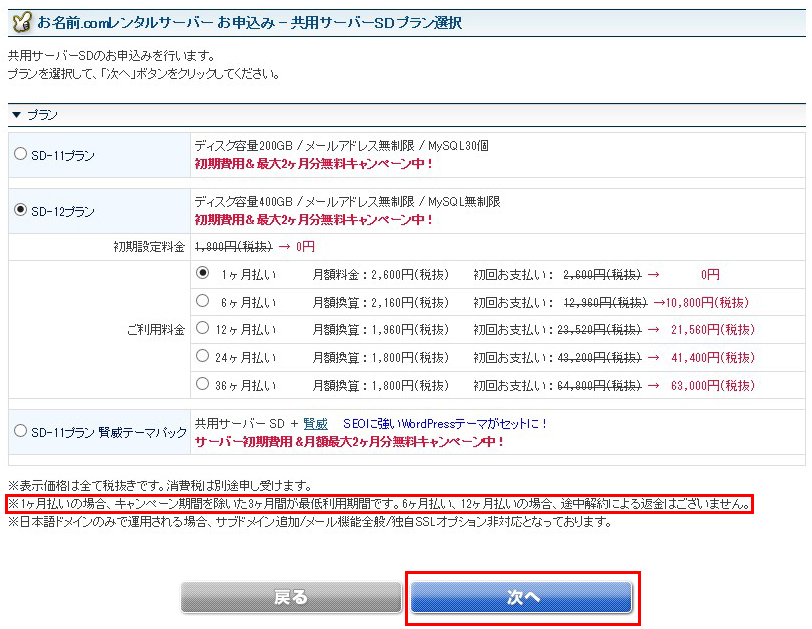Click the 初期設定料金 0円 discounted price

(x=303, y=246)
